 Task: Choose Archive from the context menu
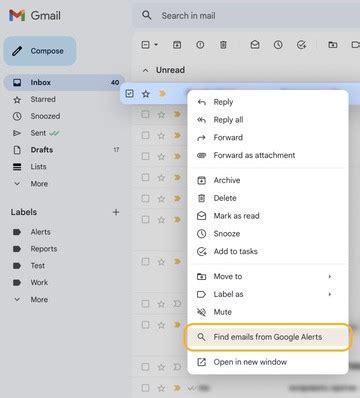[268, 180]
